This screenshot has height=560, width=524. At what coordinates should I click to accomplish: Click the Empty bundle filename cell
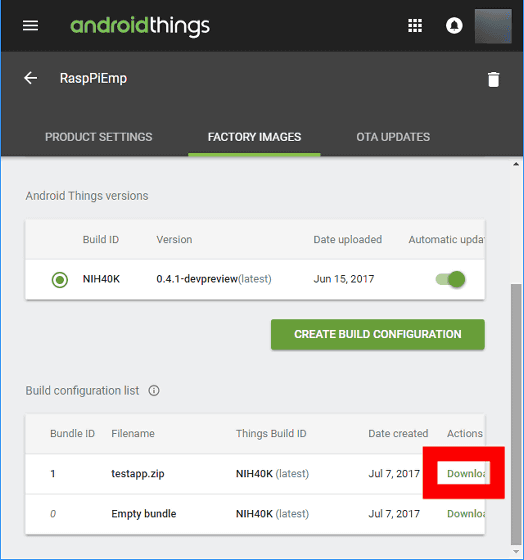144,514
